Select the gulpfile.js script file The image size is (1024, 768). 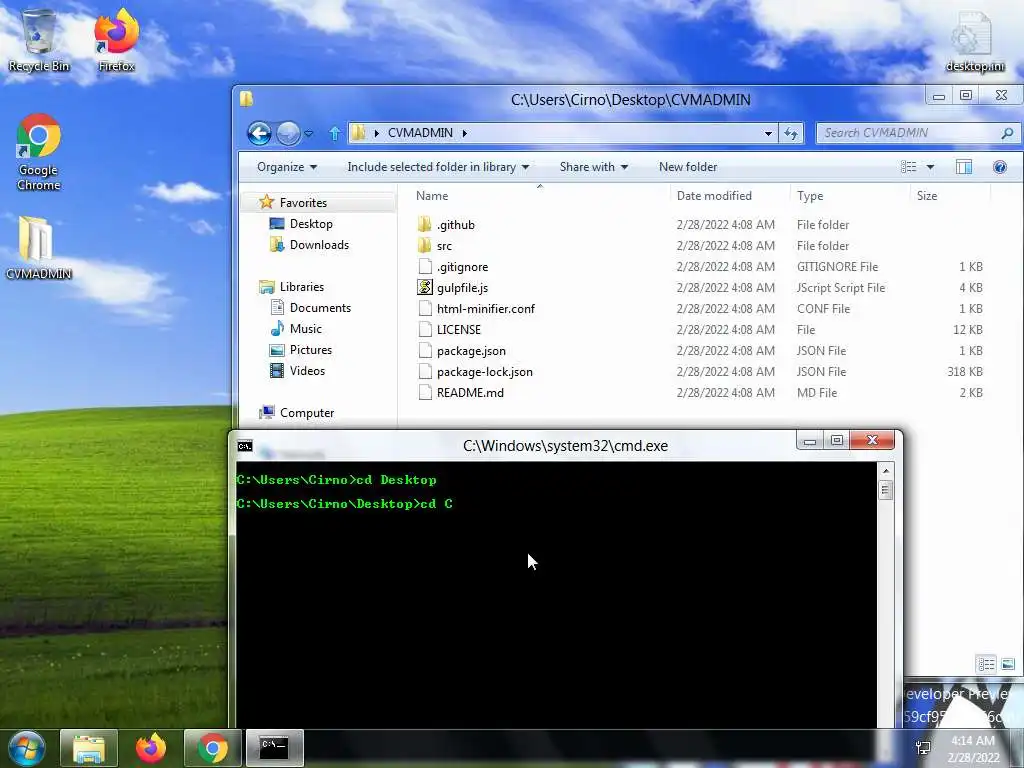(462, 287)
